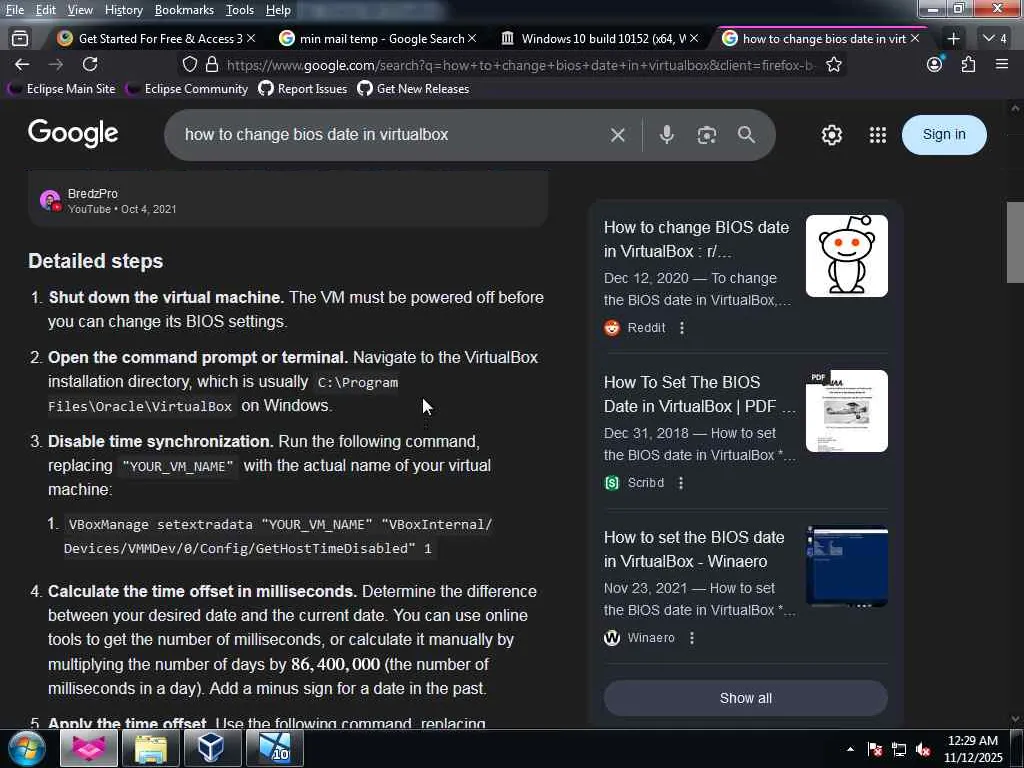Click the Winaero blue screen thumbnail
This screenshot has height=768, width=1024.
846,566
